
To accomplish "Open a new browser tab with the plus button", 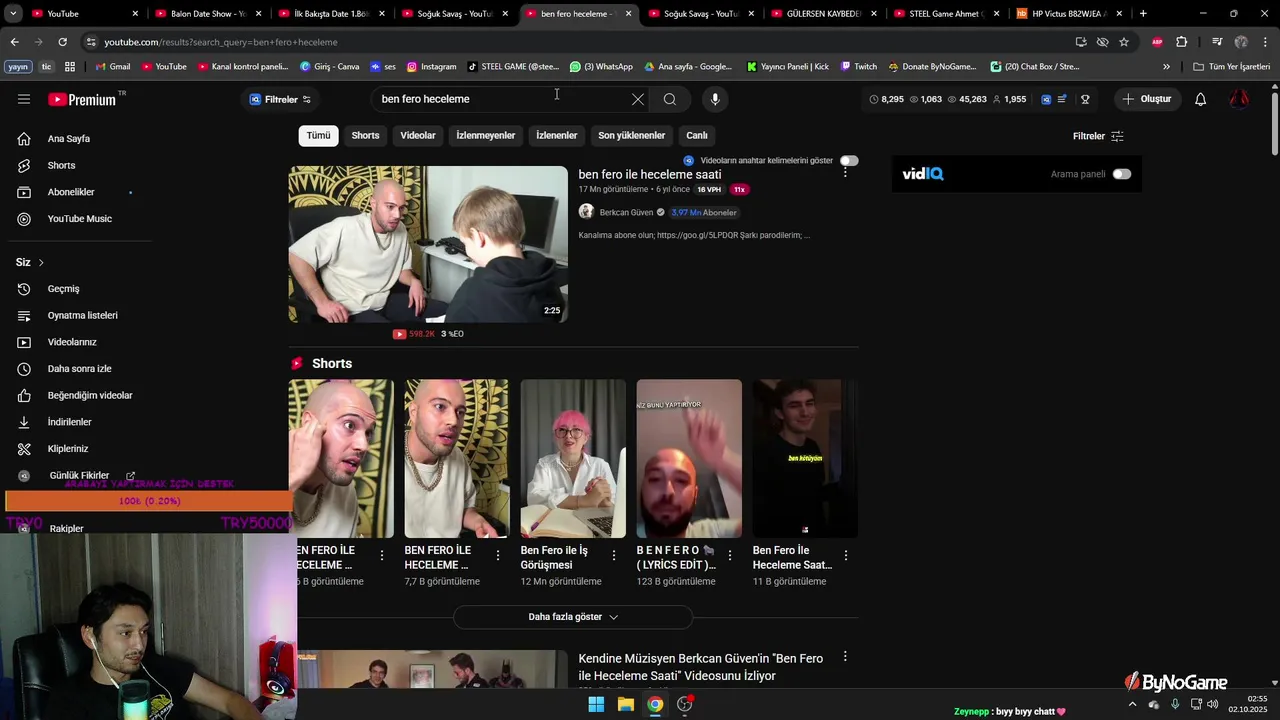I will (x=1143, y=14).
